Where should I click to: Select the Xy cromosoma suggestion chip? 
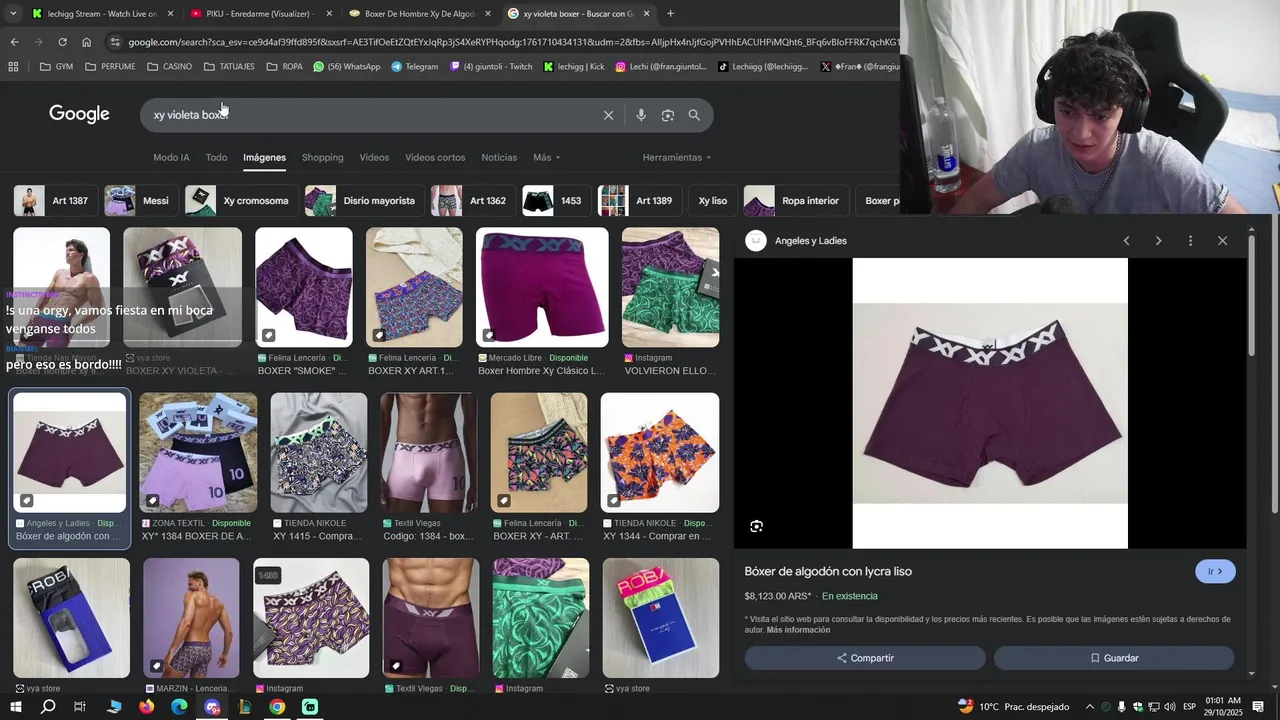[x=240, y=201]
